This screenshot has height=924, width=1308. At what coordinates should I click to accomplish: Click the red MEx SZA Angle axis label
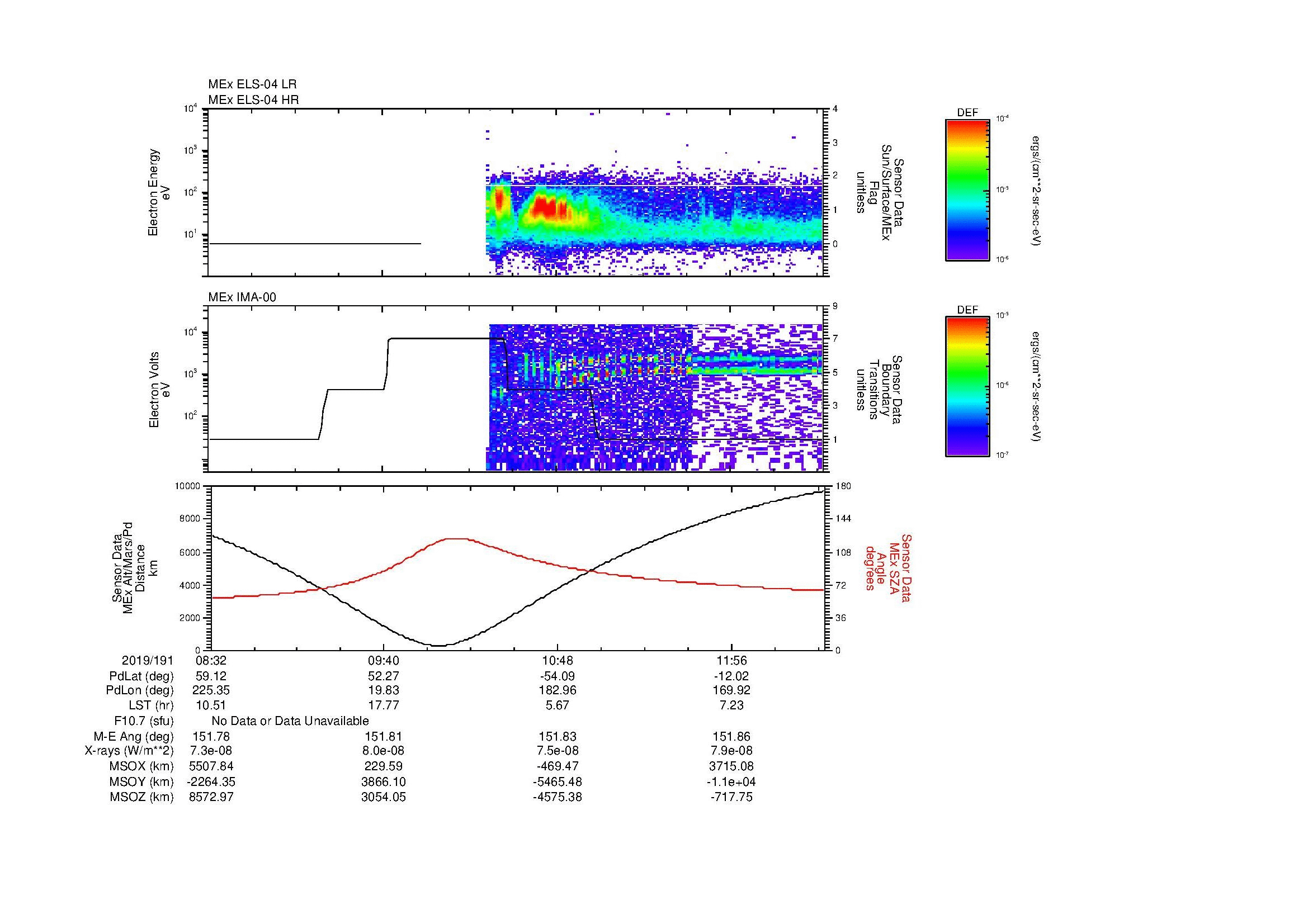(x=888, y=567)
